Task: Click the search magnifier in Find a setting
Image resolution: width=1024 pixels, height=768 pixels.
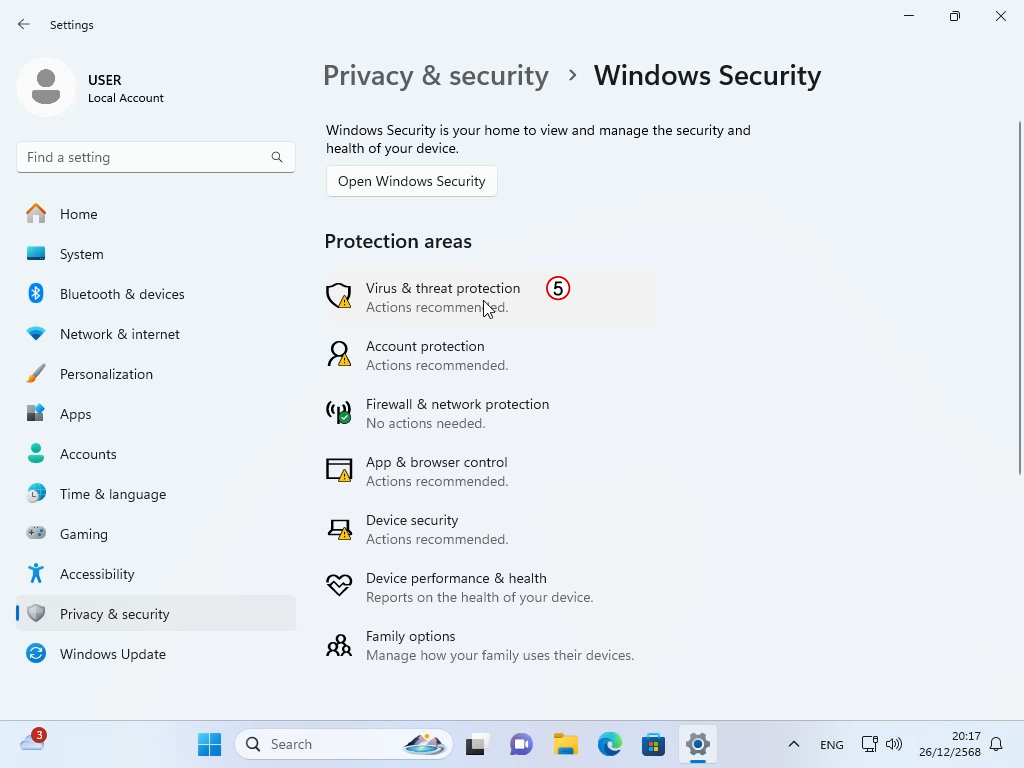Action: click(x=277, y=157)
